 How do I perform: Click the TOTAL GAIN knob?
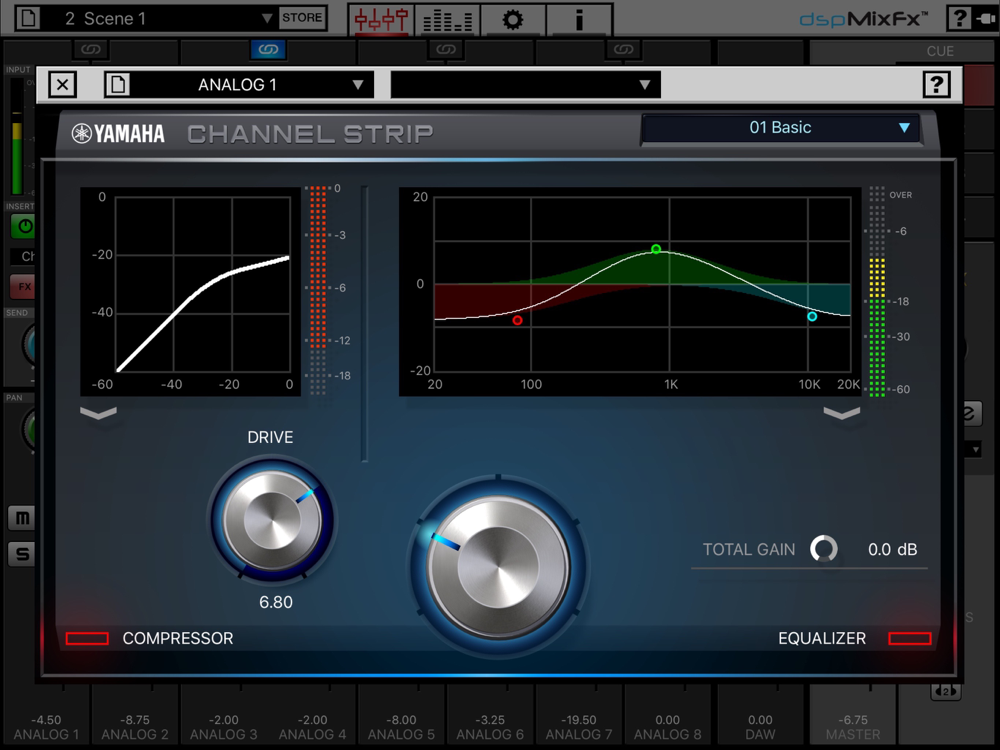point(823,548)
